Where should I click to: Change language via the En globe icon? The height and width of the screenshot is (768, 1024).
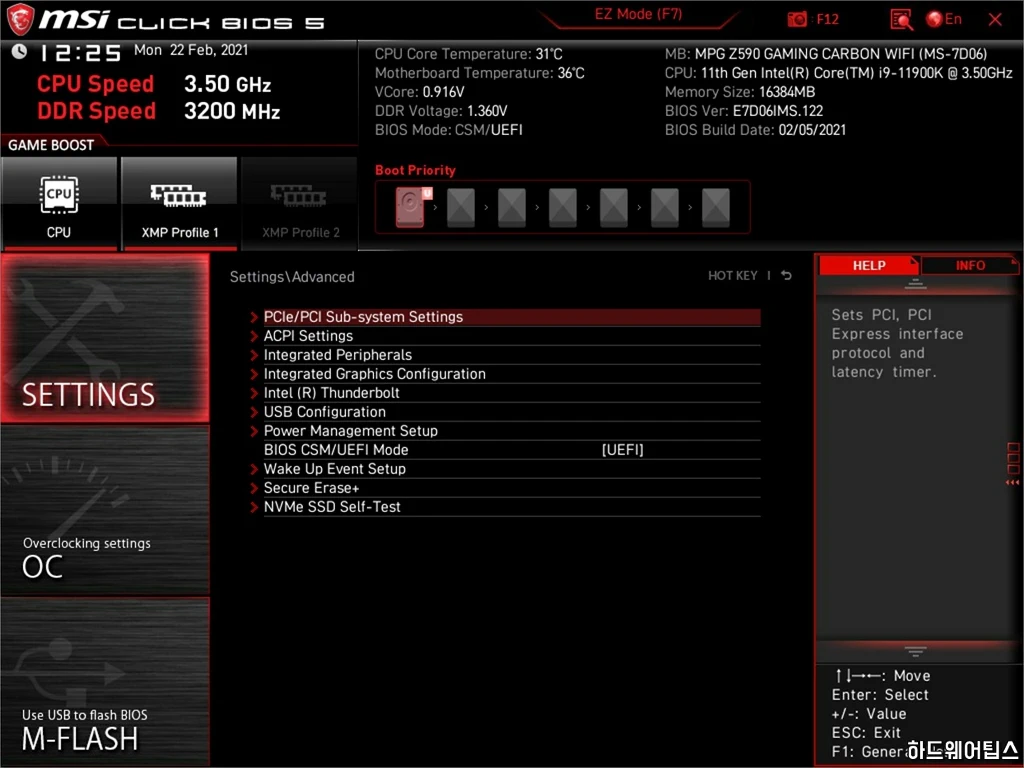[944, 20]
